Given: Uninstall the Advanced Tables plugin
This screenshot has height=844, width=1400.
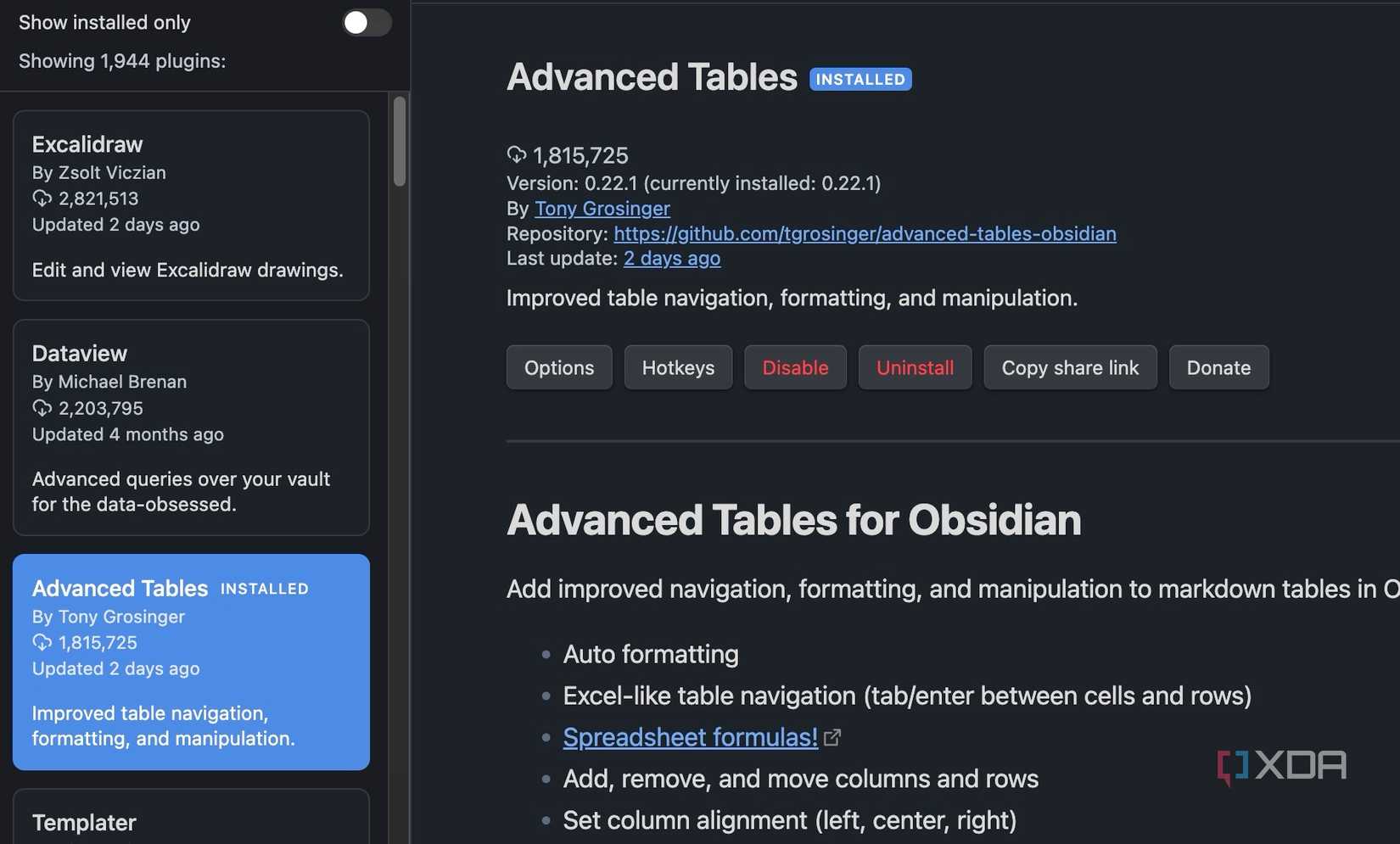Looking at the screenshot, I should 915,367.
